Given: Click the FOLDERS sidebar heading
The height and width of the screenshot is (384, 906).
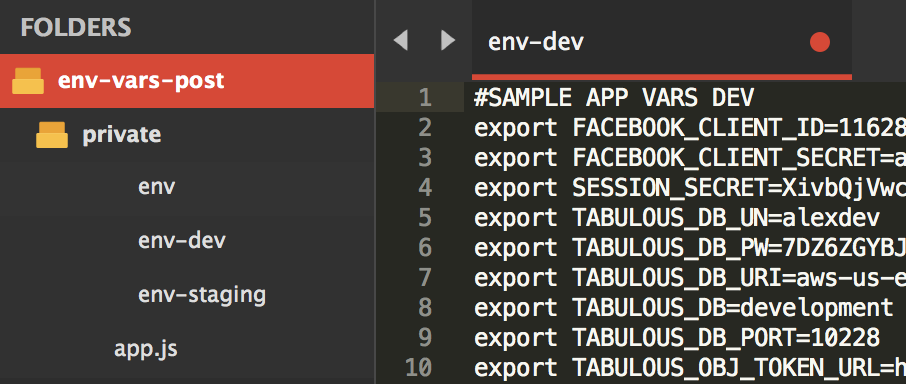Looking at the screenshot, I should pyautogui.click(x=76, y=28).
